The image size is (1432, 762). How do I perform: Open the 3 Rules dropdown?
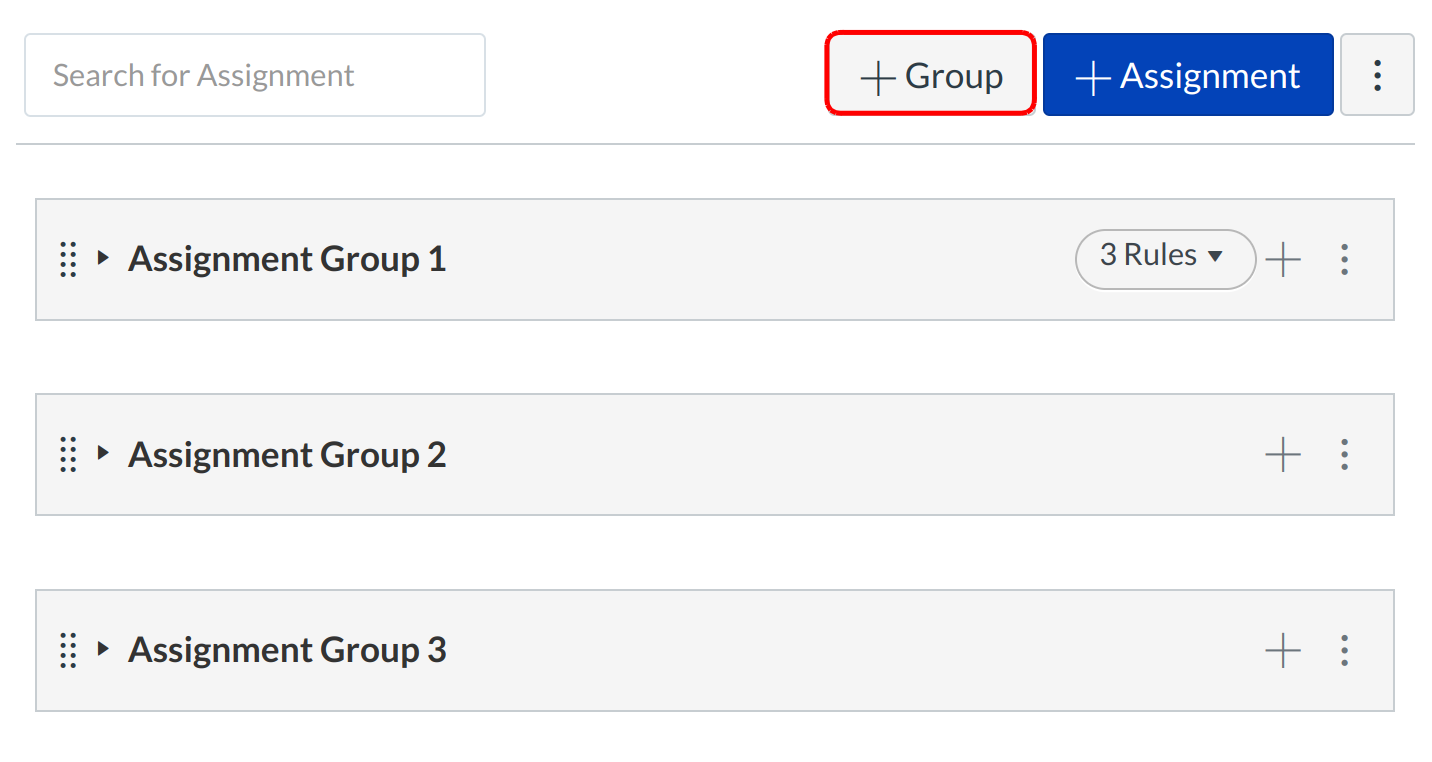[1164, 258]
